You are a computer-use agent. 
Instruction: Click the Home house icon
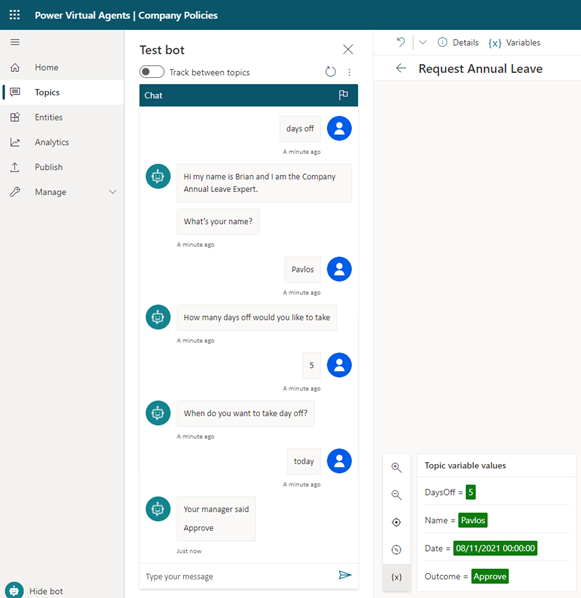(x=15, y=68)
